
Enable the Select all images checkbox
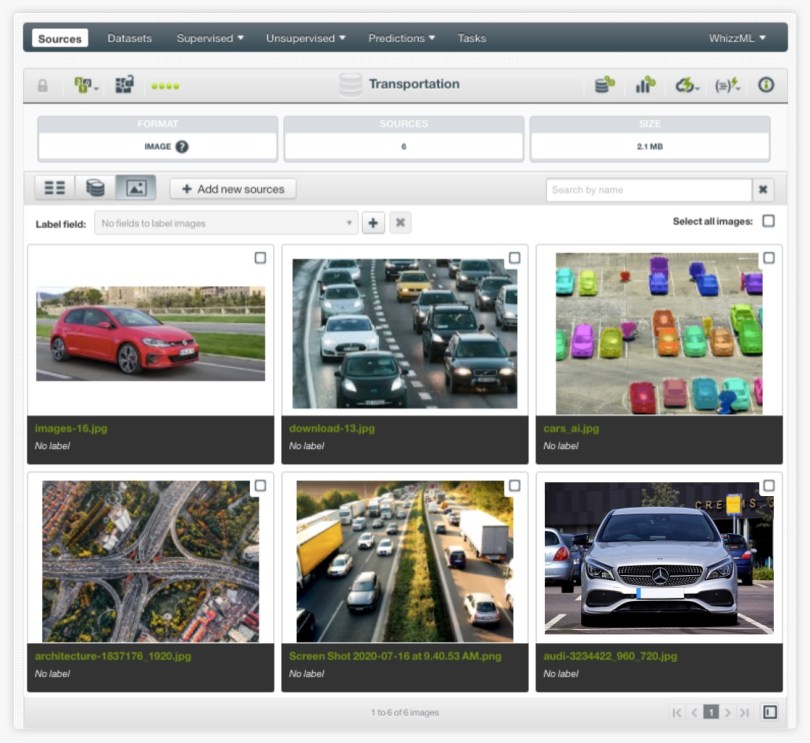coord(768,221)
